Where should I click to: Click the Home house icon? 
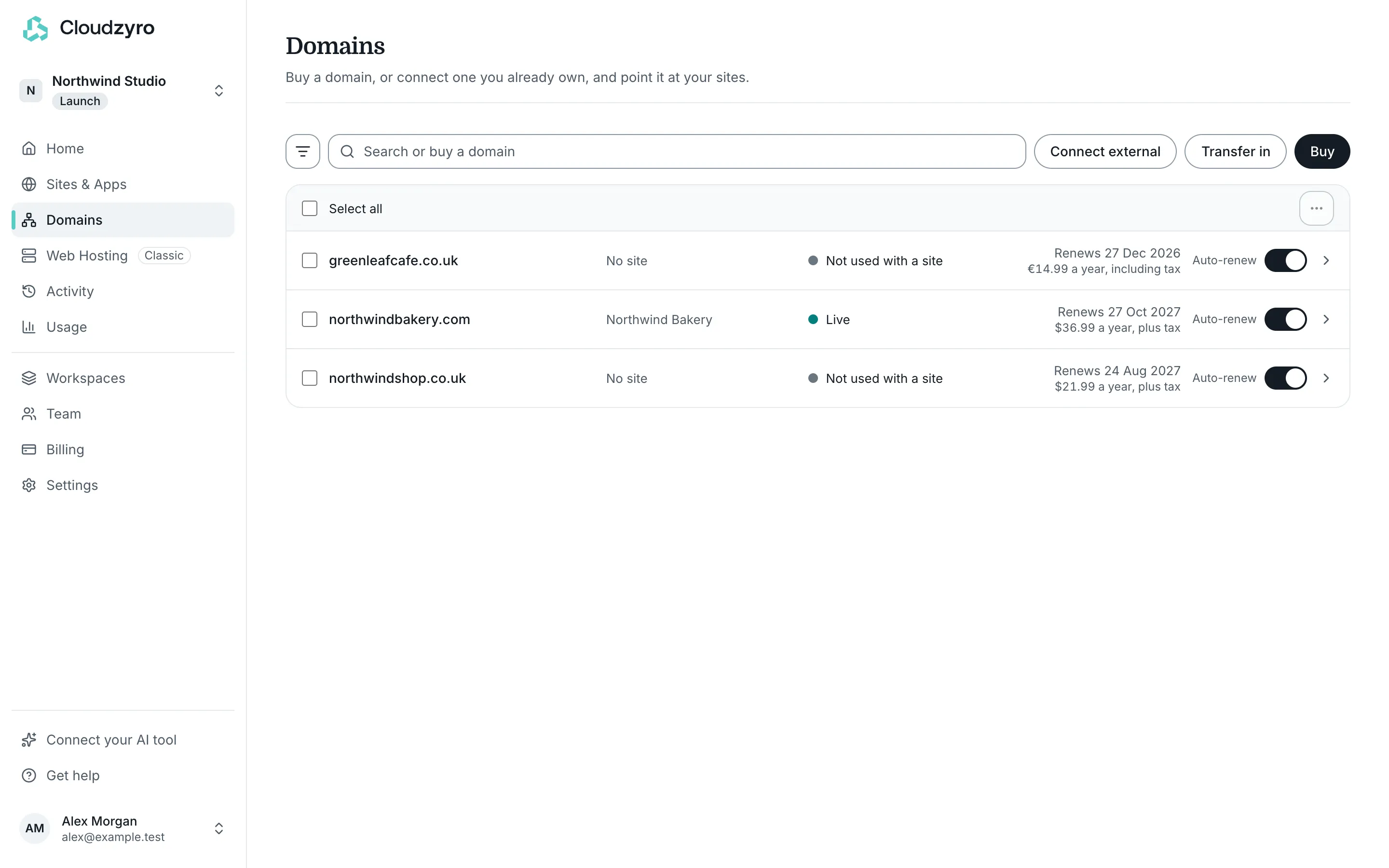click(29, 149)
